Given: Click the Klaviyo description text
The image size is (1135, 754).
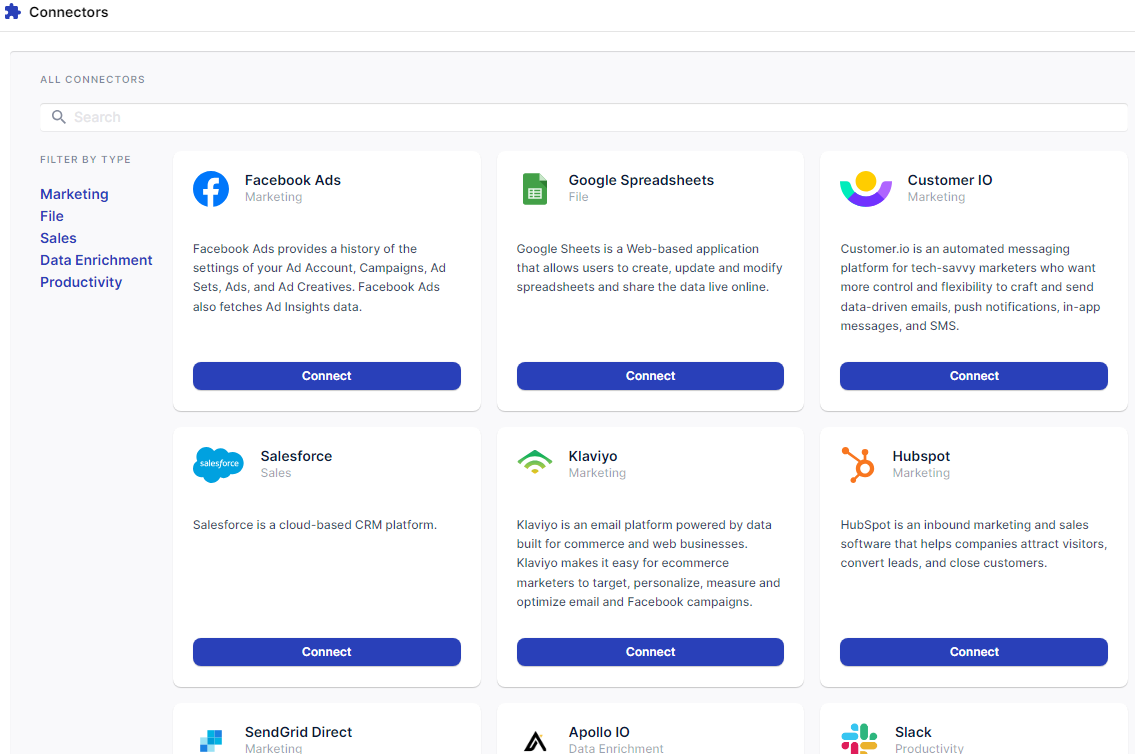Looking at the screenshot, I should click(649, 563).
